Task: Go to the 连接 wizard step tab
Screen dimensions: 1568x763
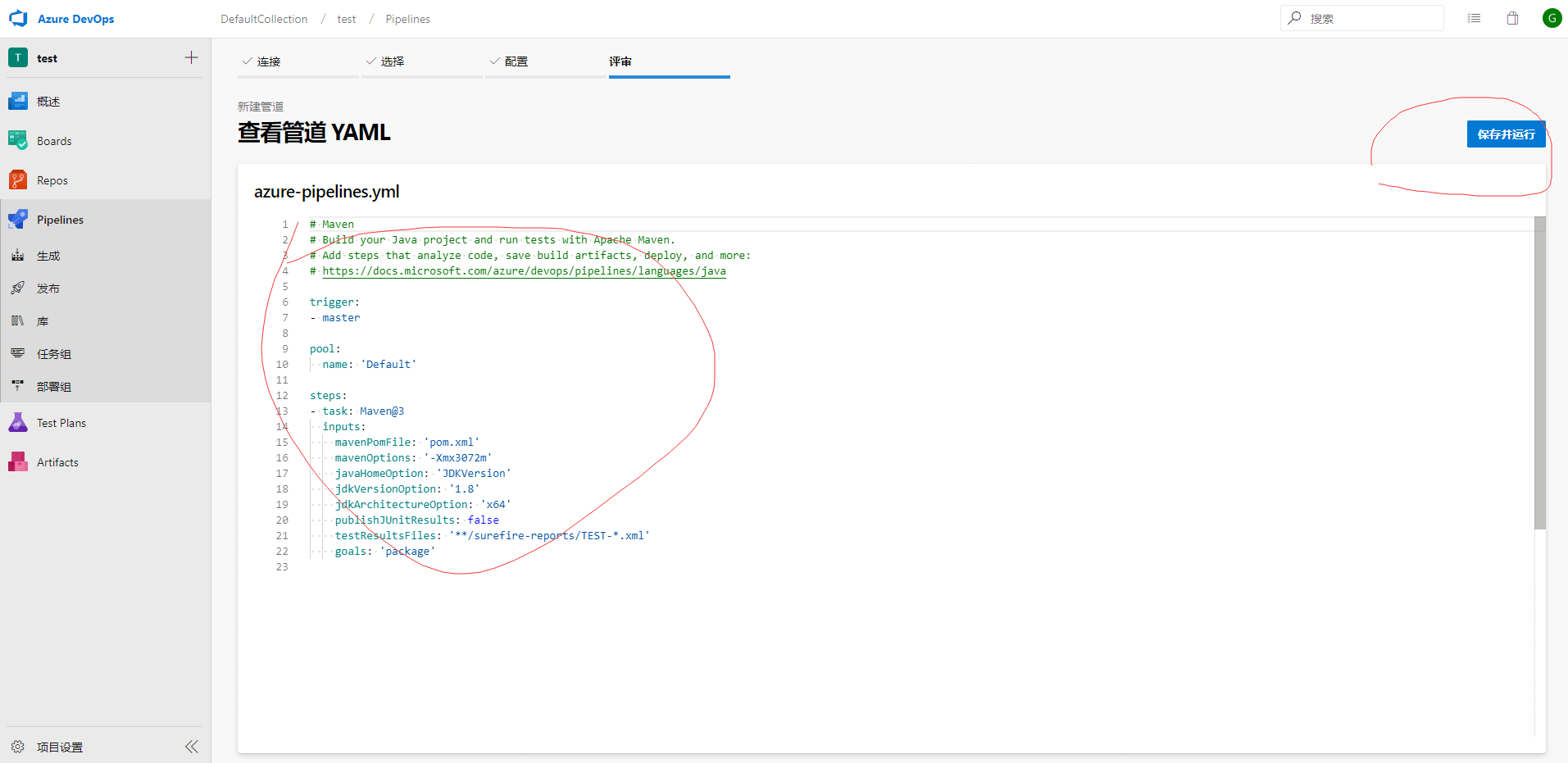Action: click(268, 61)
